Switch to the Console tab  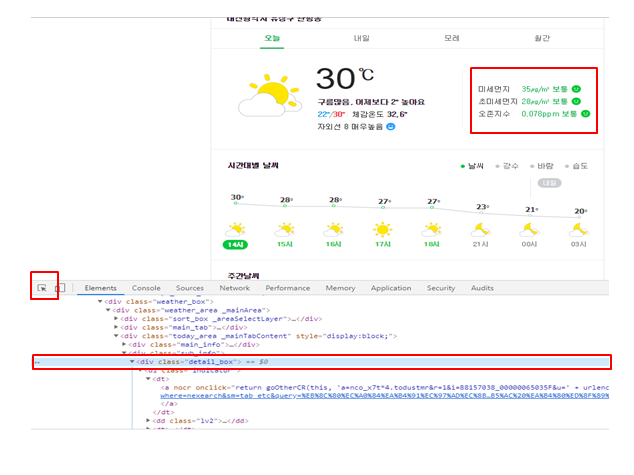coord(146,288)
